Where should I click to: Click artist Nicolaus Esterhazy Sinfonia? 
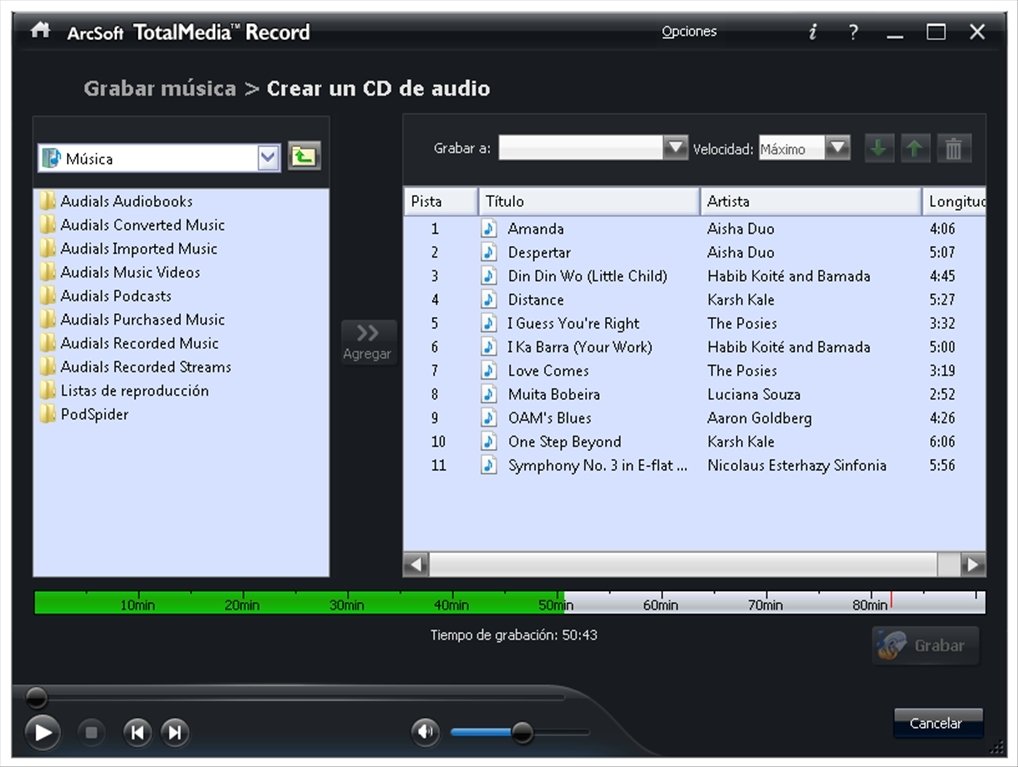[x=797, y=465]
